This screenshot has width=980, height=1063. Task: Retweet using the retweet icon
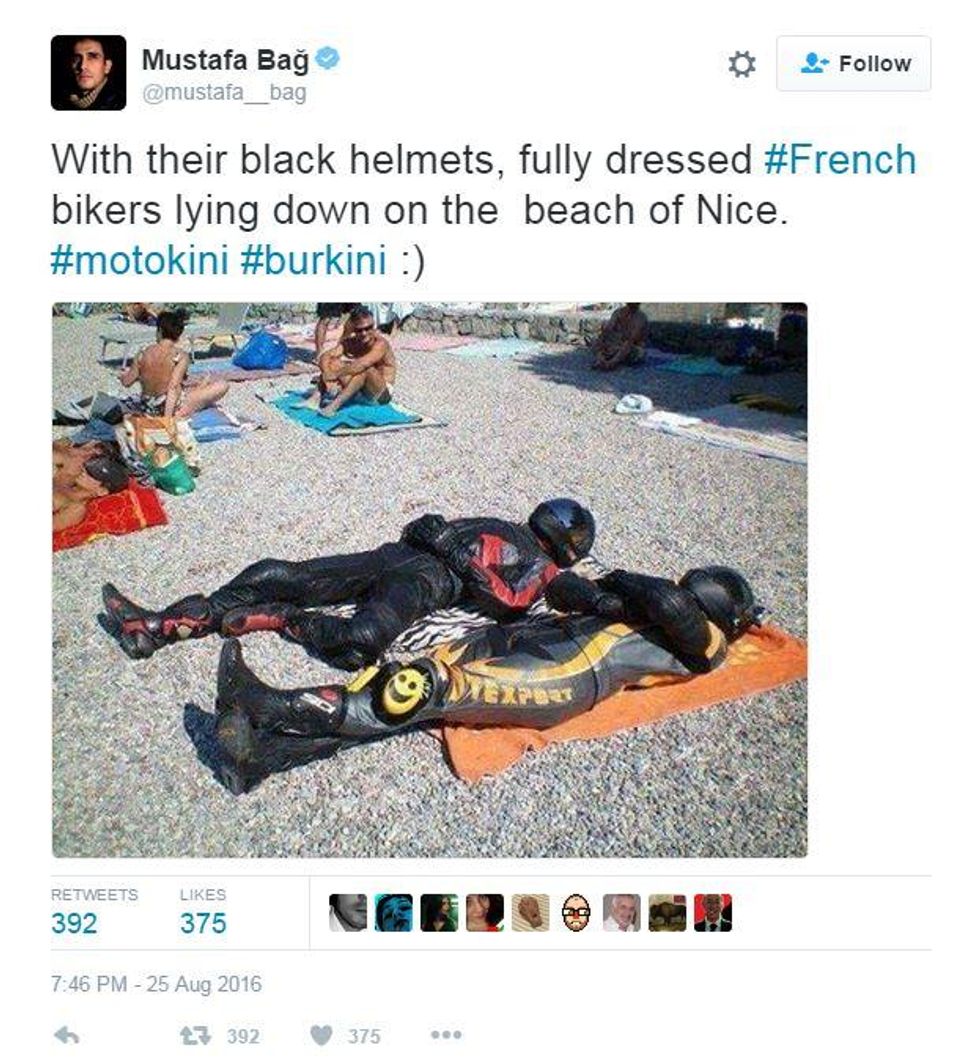coord(196,1035)
